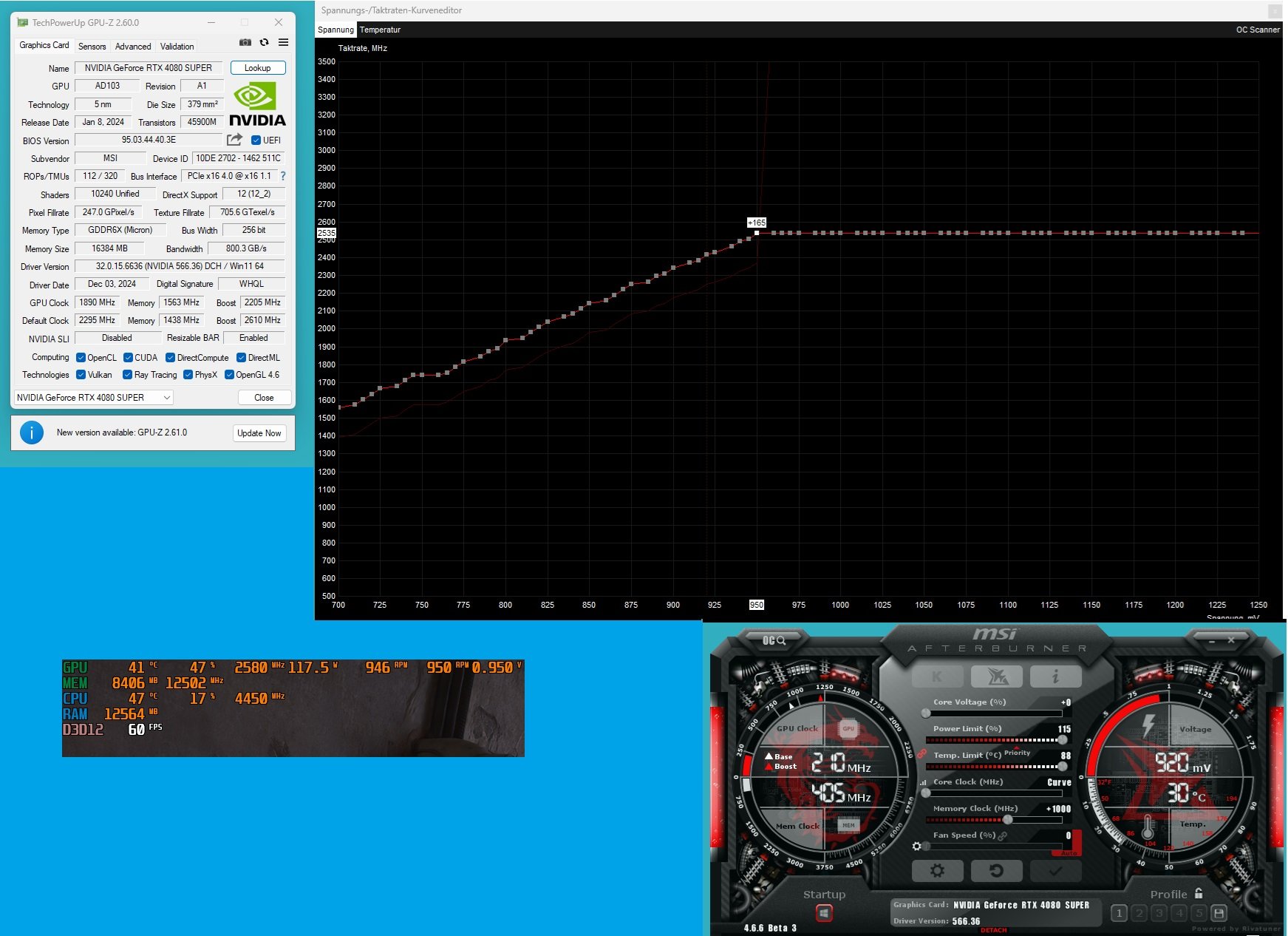This screenshot has height=936, width=1288.
Task: Click the Afterburner jet fighter skin button
Action: [996, 676]
